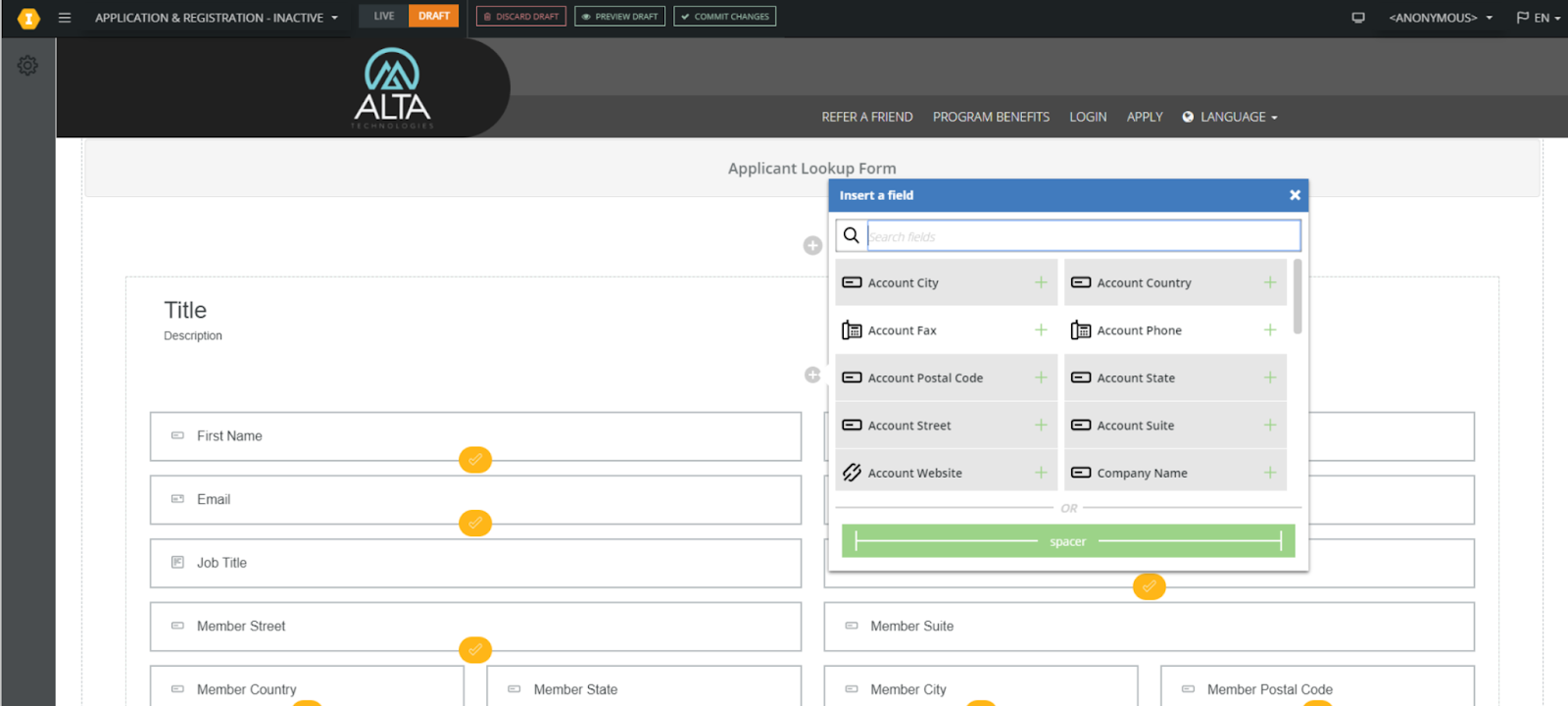
Task: Open settings gear in left sidebar
Action: tap(27, 66)
